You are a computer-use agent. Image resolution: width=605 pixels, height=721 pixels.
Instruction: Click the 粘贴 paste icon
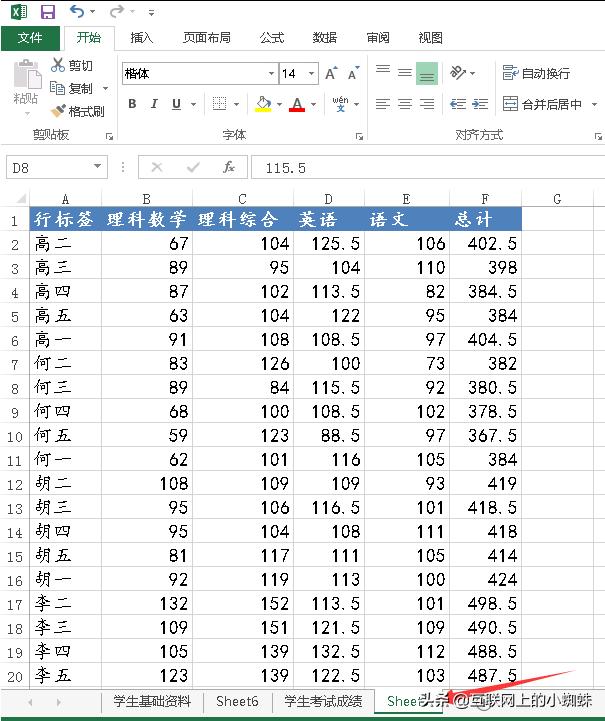coord(27,74)
